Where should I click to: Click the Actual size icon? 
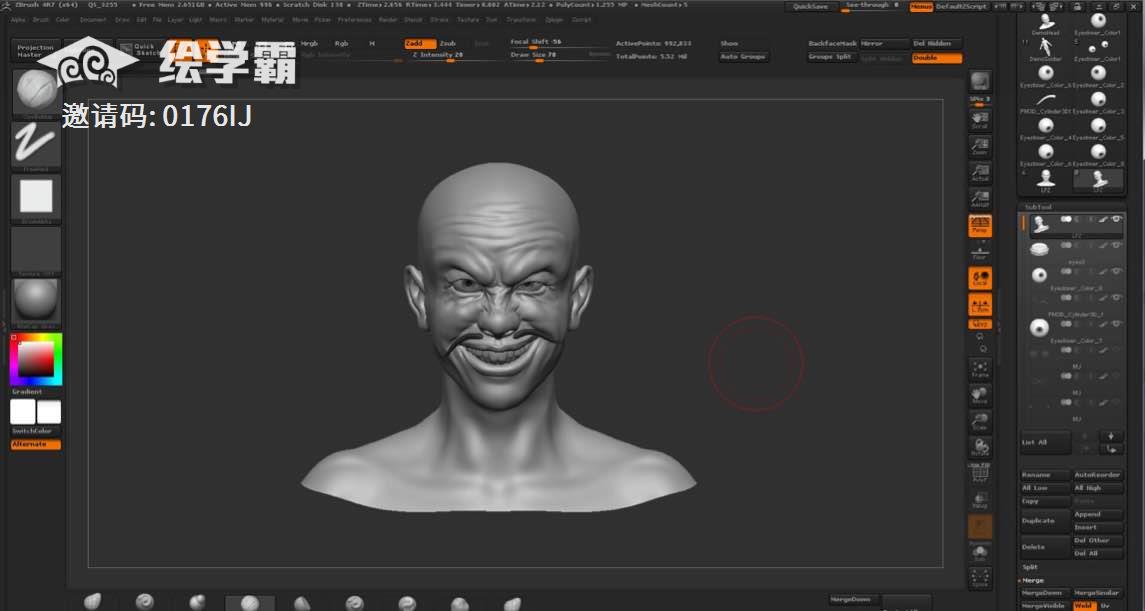980,172
